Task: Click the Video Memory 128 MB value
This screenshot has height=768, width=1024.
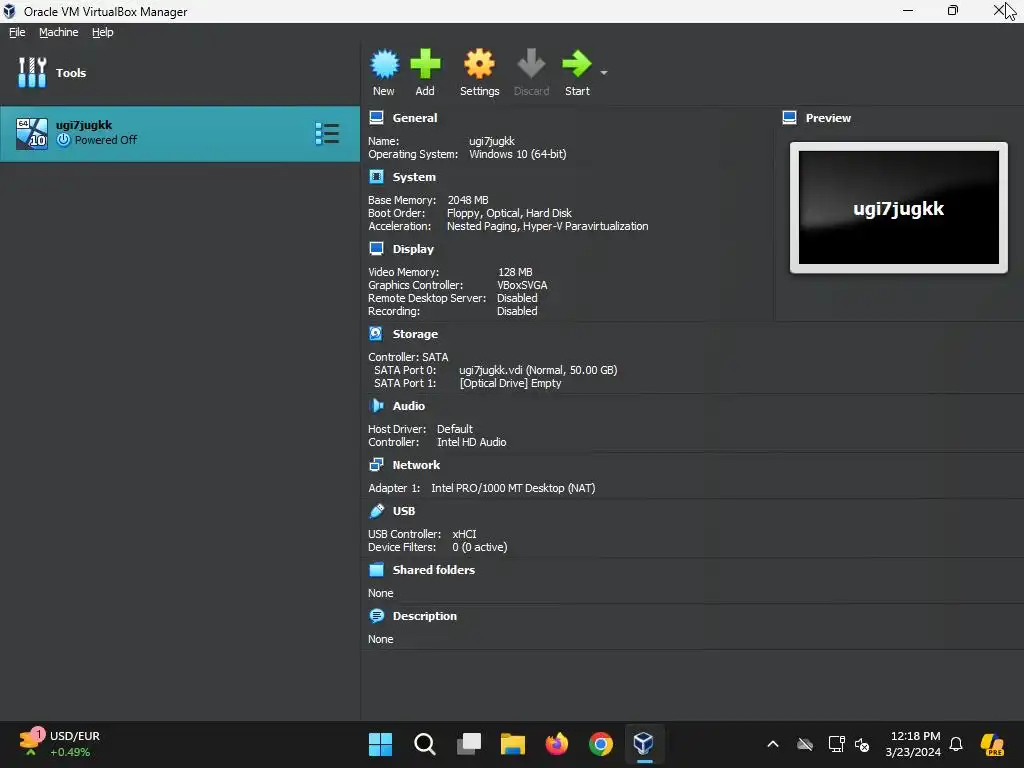Action: [515, 272]
